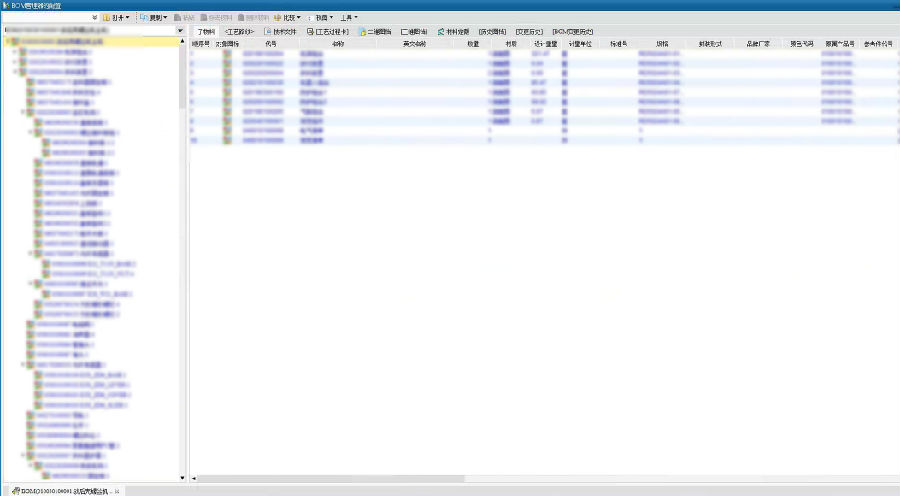Select the bottom BOM document tab
This screenshot has height=496, width=900.
[65, 491]
